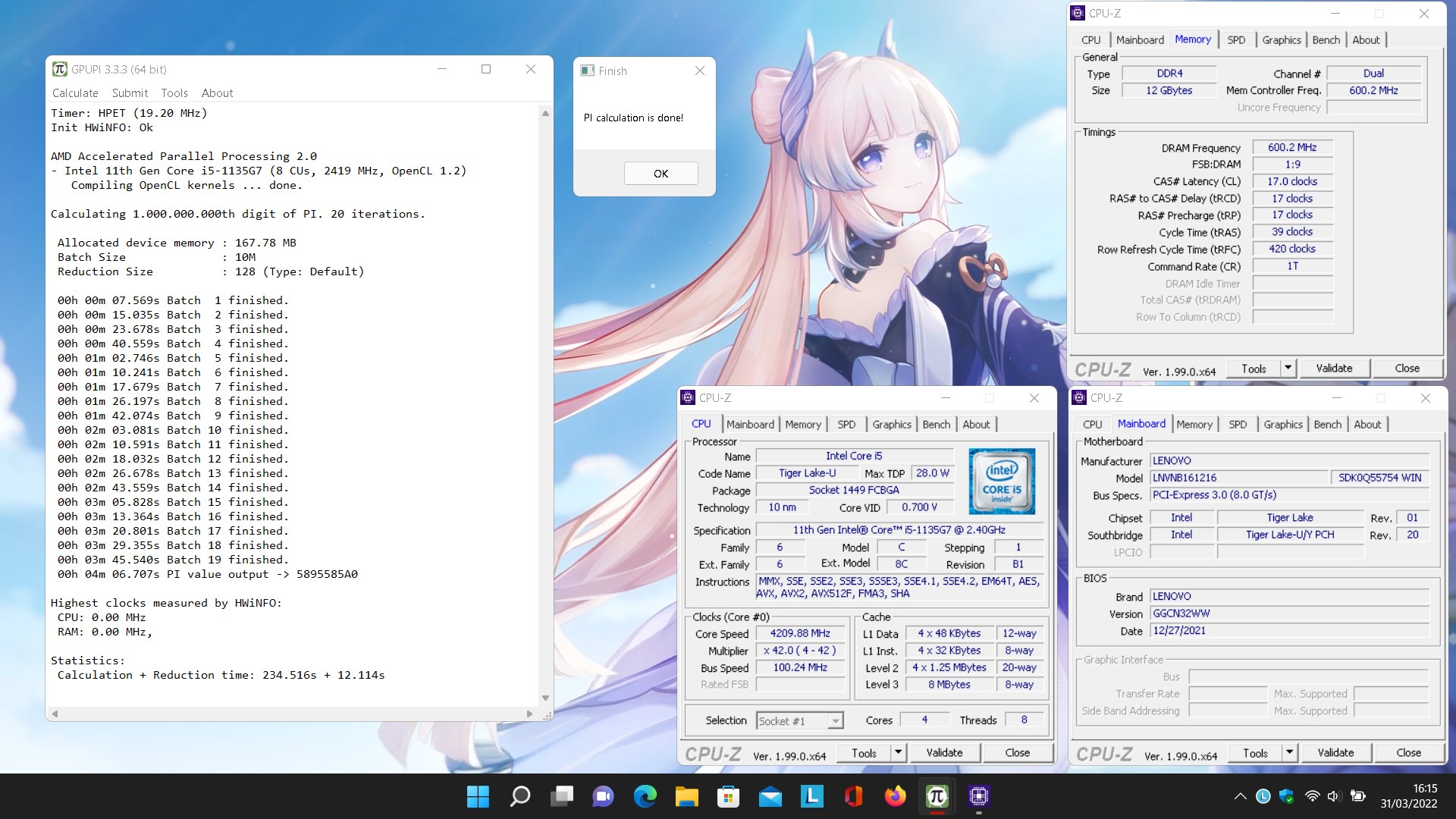Screen dimensions: 1456x819
Task: Show hidden tray icons chevron
Action: [1241, 796]
